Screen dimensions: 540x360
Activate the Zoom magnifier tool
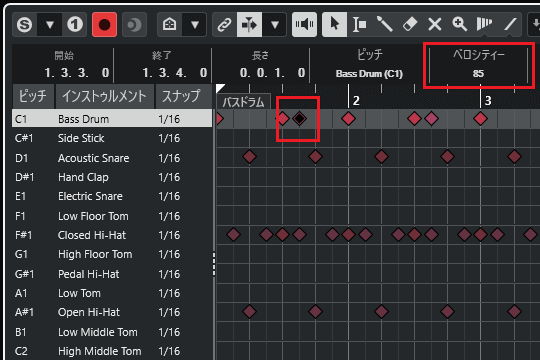(x=460, y=24)
